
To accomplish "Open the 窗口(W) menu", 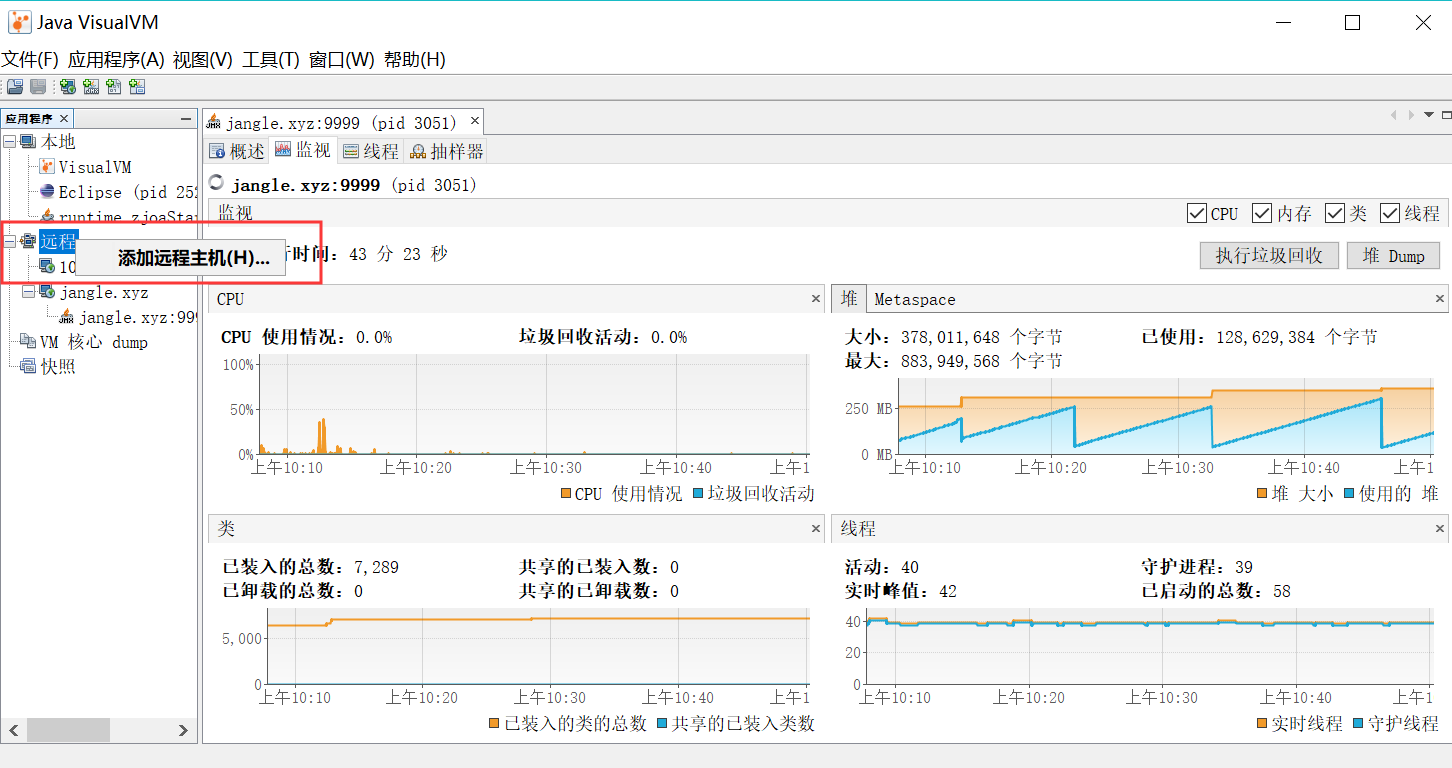I will tap(342, 60).
